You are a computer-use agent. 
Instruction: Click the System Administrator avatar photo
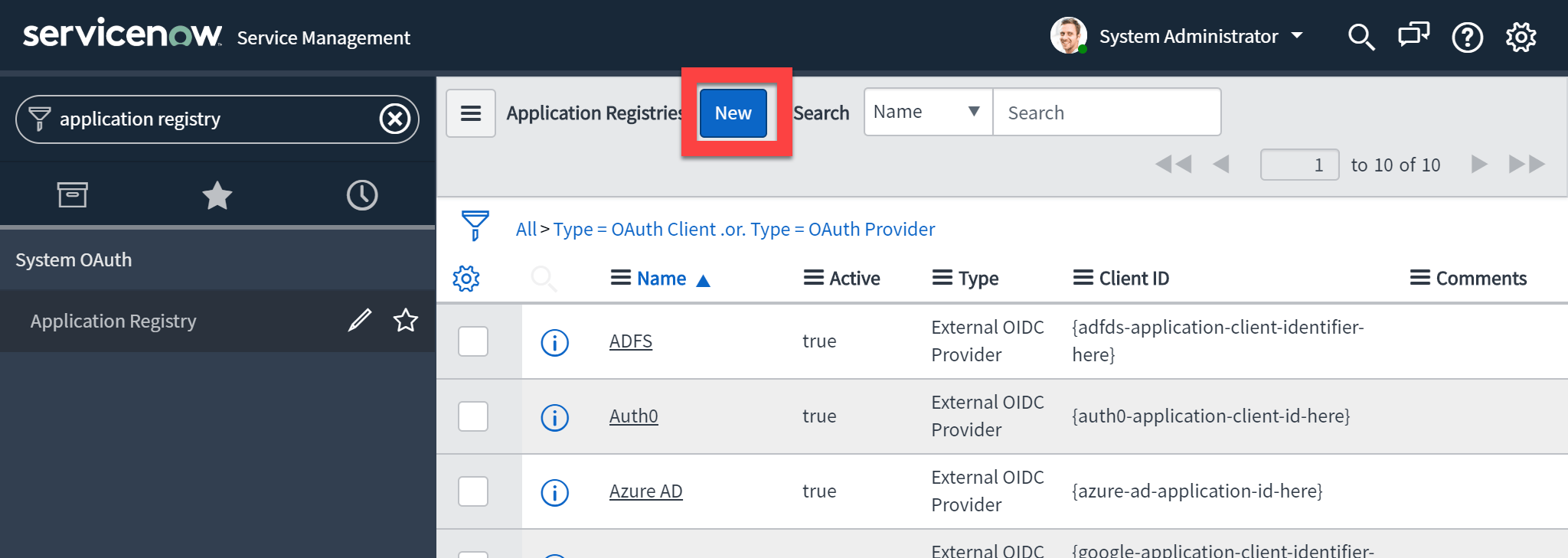point(1068,35)
